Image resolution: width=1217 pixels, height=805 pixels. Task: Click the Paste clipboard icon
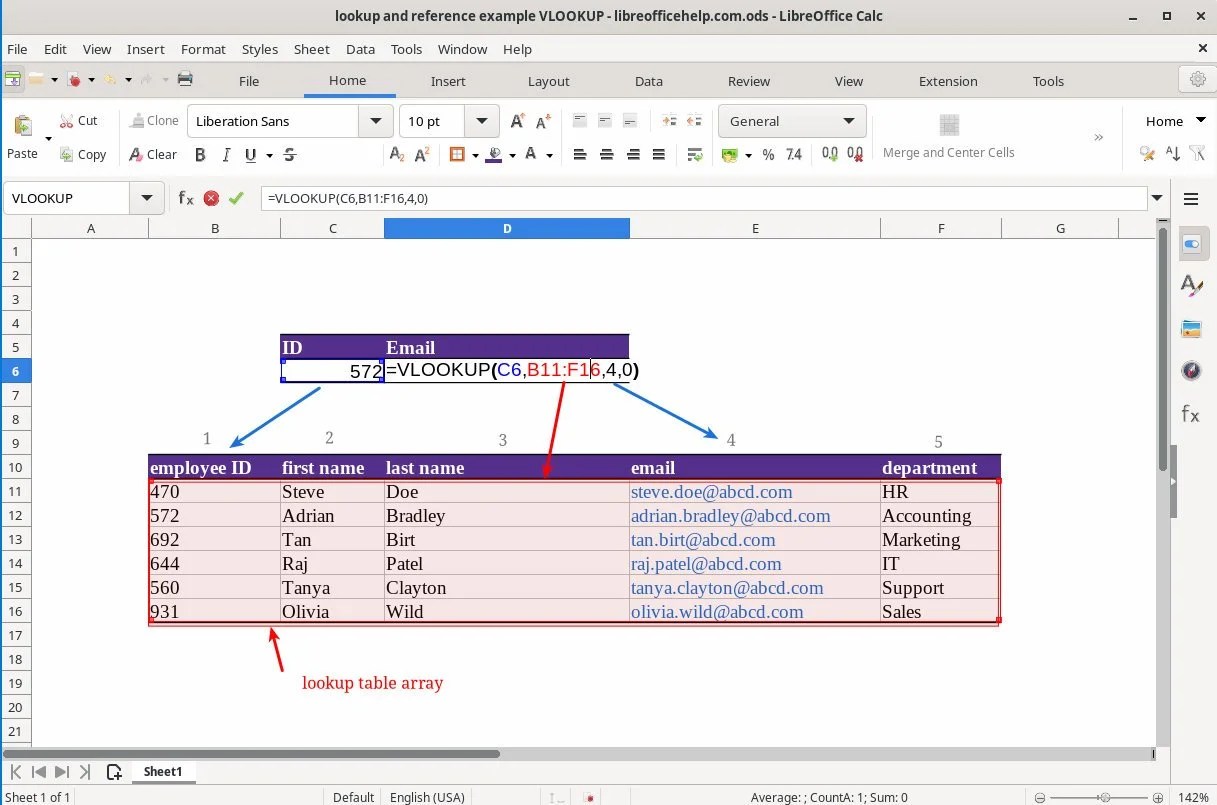tap(22, 125)
